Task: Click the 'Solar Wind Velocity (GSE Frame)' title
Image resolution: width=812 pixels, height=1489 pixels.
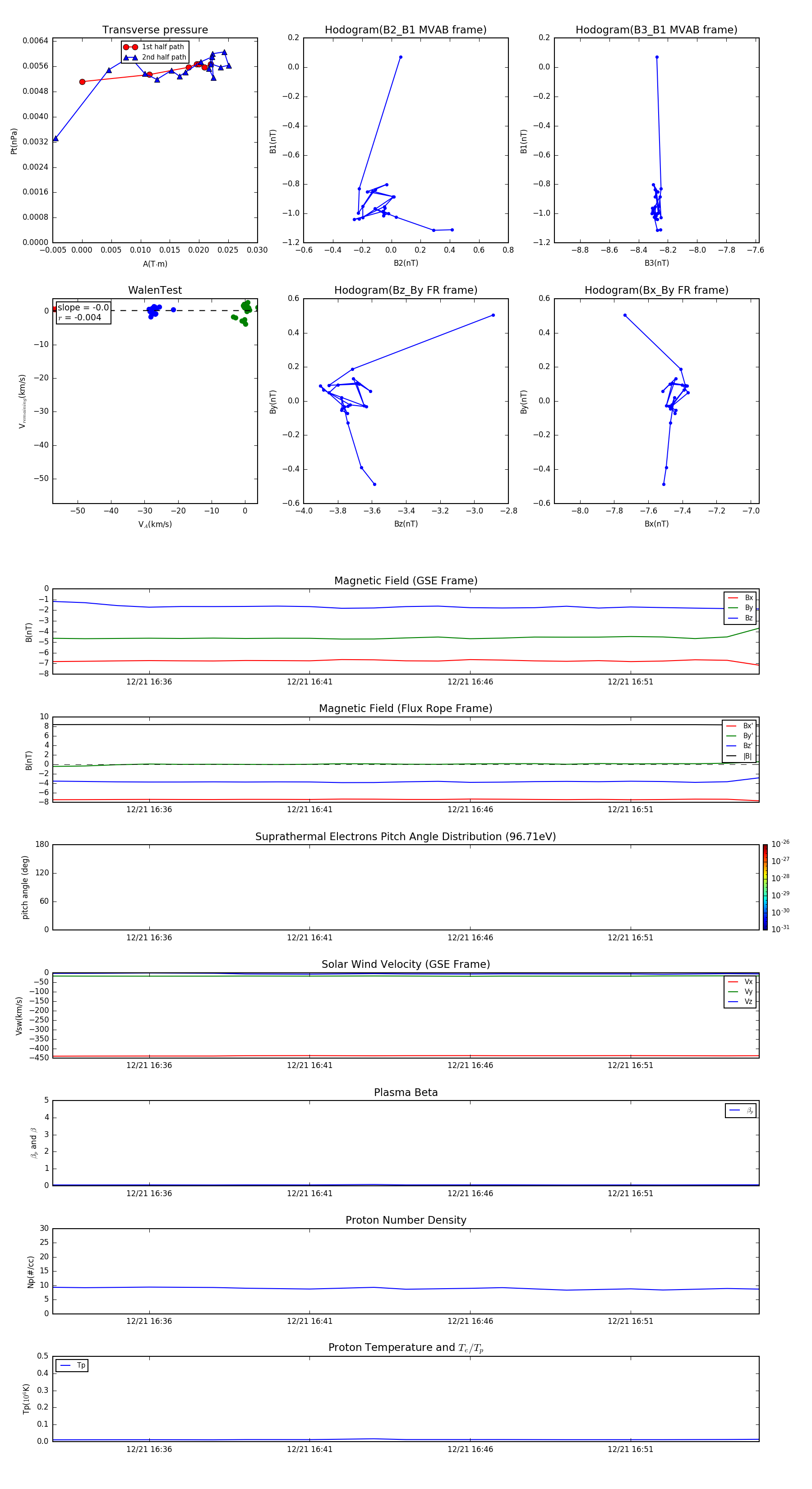Action: (406, 964)
